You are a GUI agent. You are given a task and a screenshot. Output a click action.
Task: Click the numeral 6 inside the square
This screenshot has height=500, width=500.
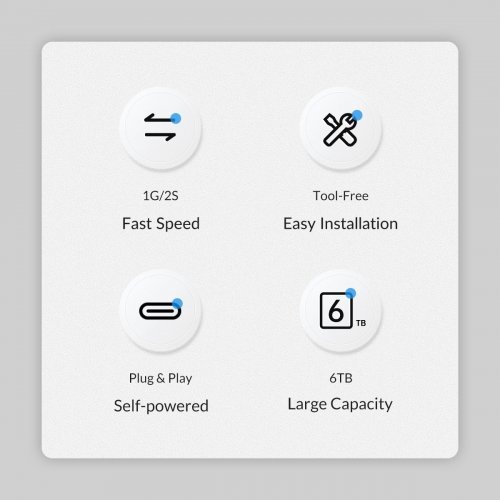click(336, 311)
